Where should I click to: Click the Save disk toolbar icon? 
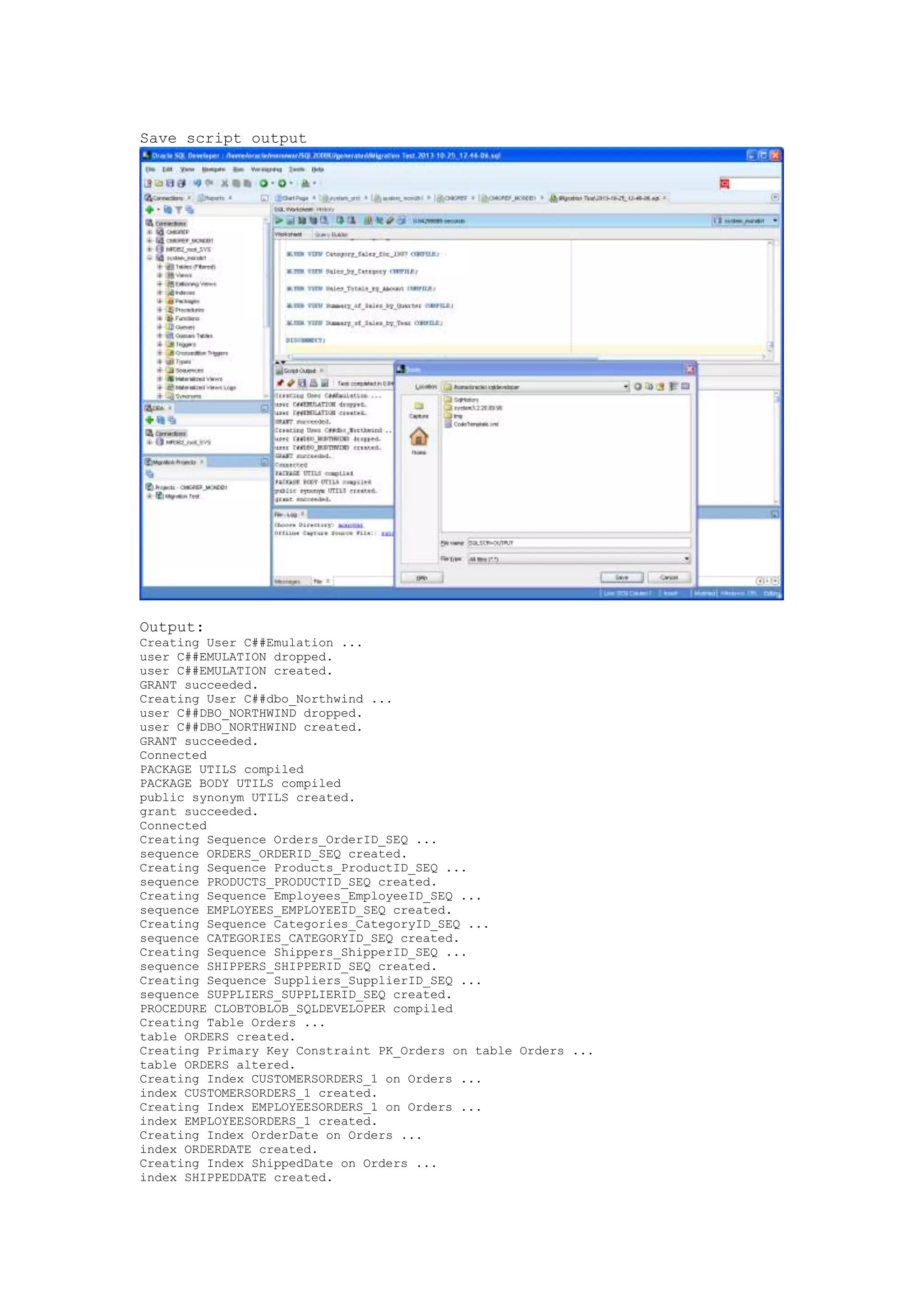coord(170,183)
